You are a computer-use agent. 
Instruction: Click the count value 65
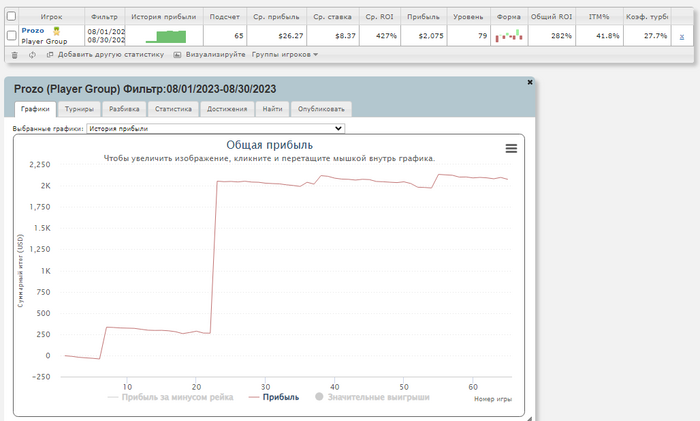point(239,36)
